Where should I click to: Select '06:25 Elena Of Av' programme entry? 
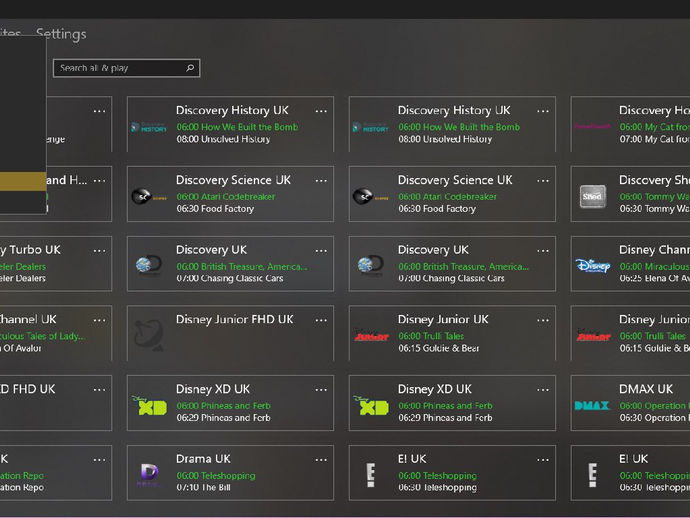654,278
